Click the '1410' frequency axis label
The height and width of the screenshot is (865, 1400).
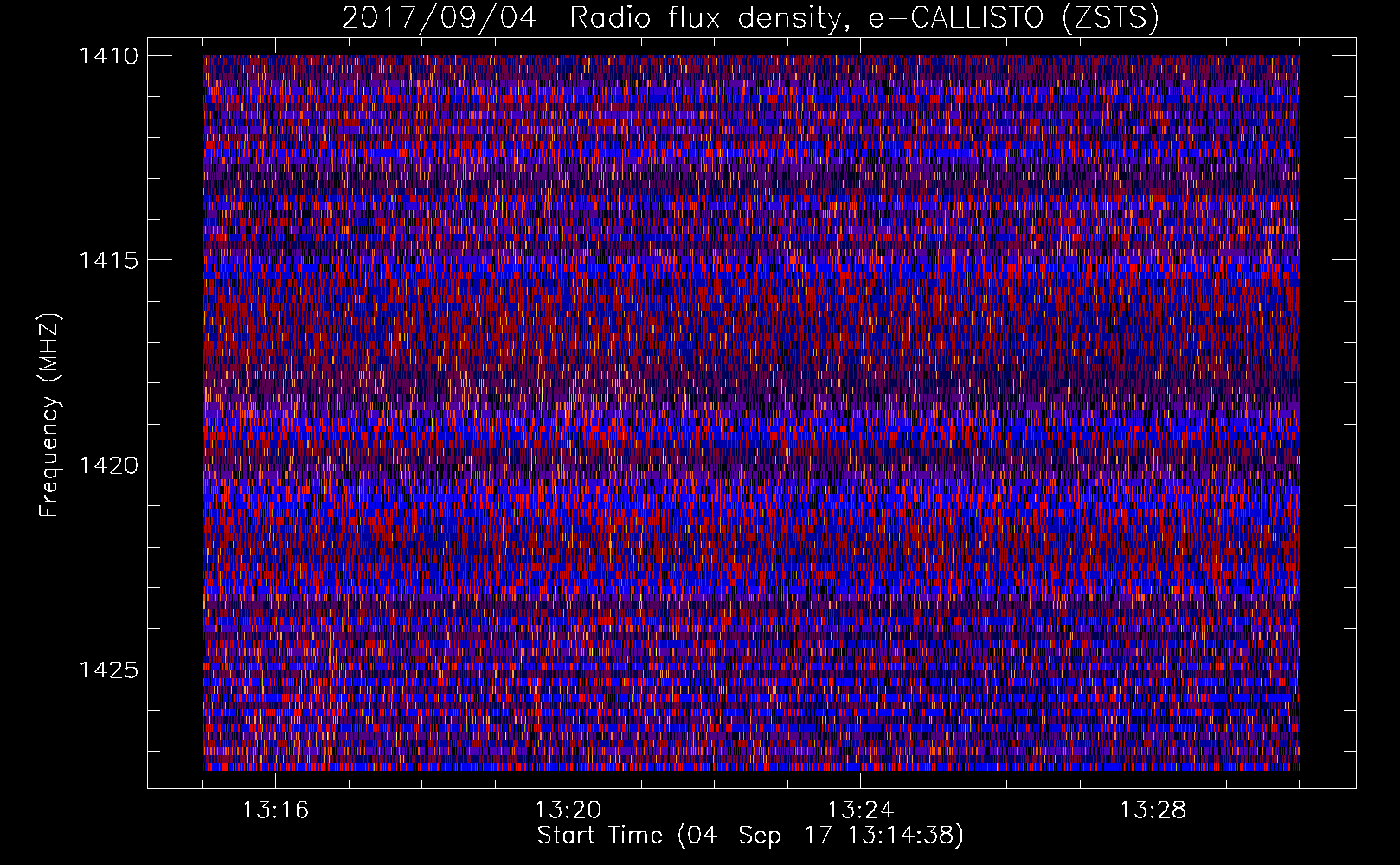[108, 56]
